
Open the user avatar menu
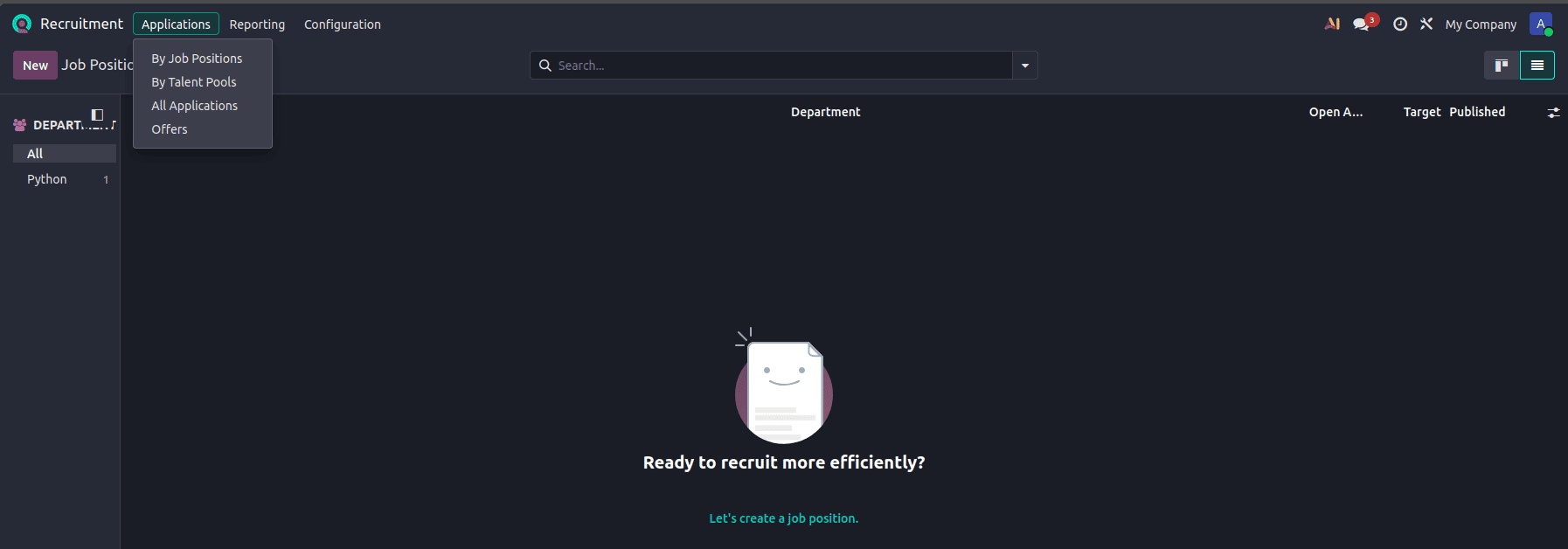1541,24
